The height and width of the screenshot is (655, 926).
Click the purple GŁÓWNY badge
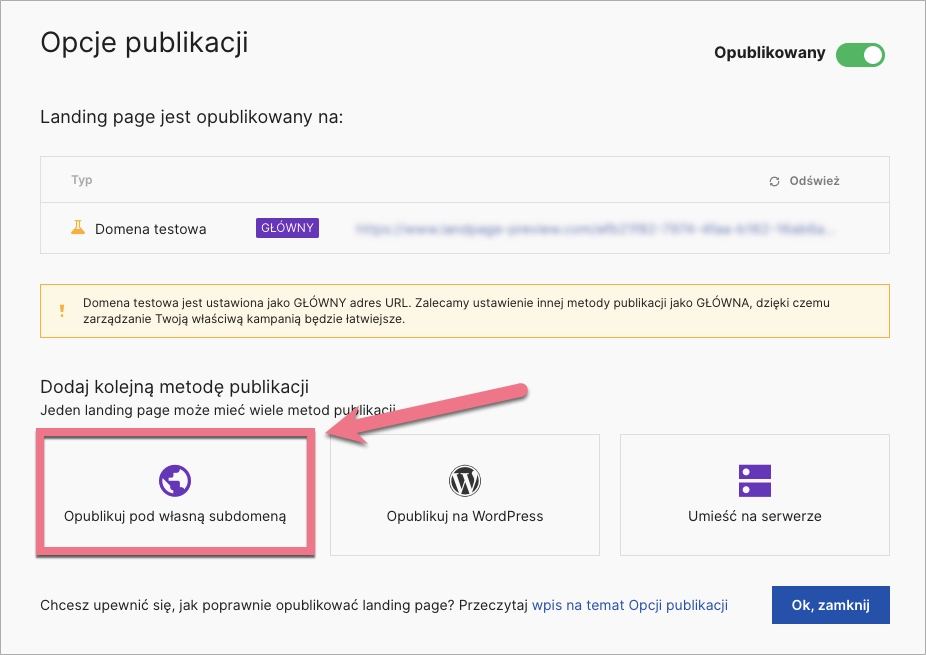(287, 228)
